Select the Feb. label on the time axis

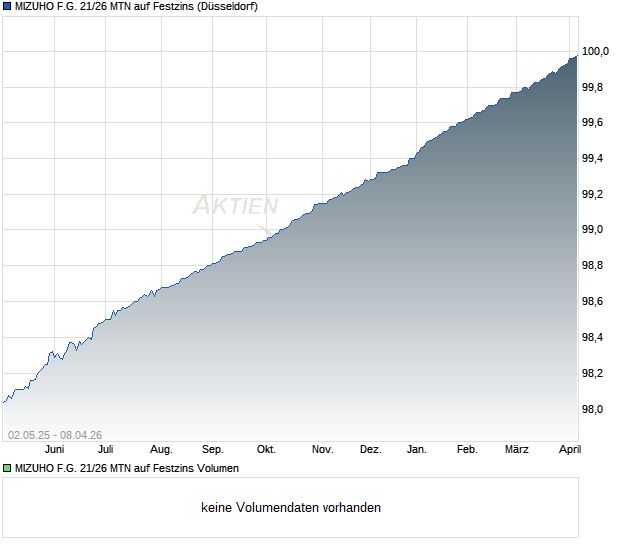[467, 450]
